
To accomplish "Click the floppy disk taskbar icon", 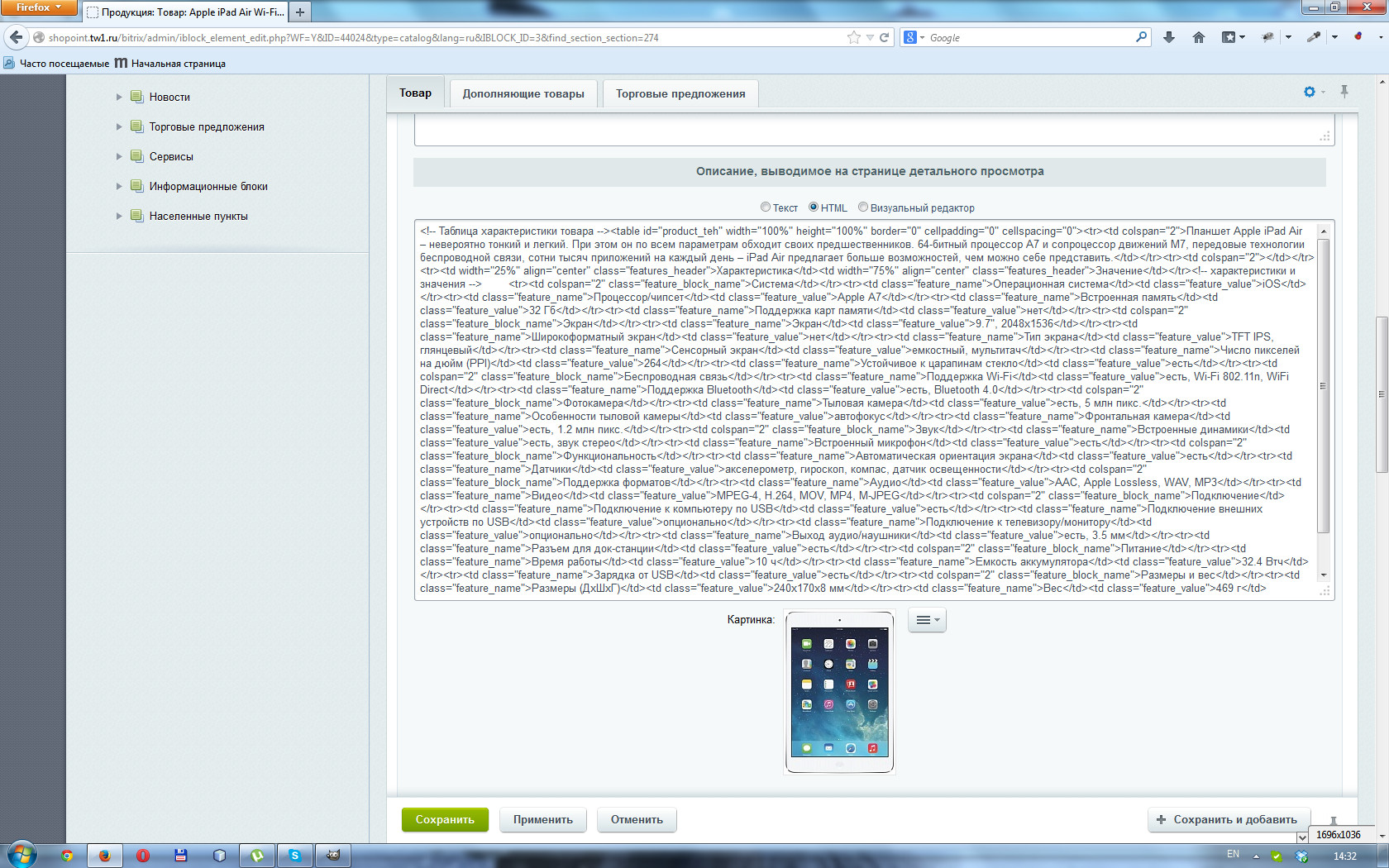I will pyautogui.click(x=181, y=856).
